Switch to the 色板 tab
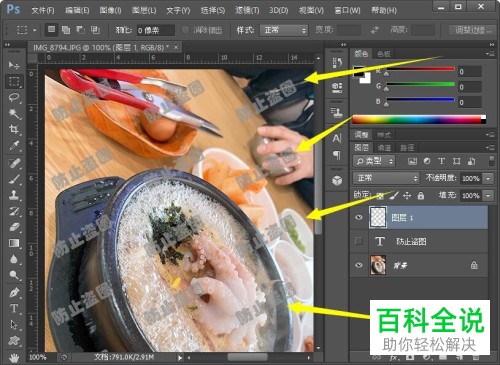The width and height of the screenshot is (500, 365). (383, 54)
